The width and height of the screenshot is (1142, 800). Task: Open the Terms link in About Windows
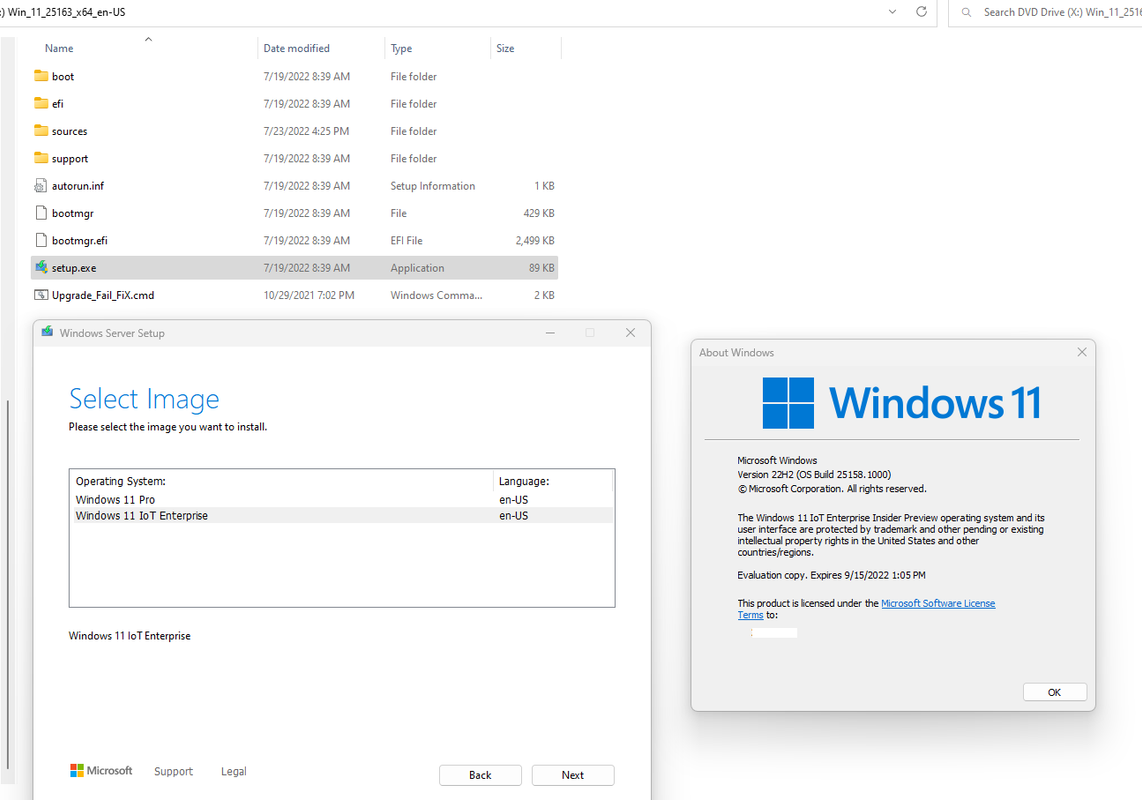tap(750, 615)
